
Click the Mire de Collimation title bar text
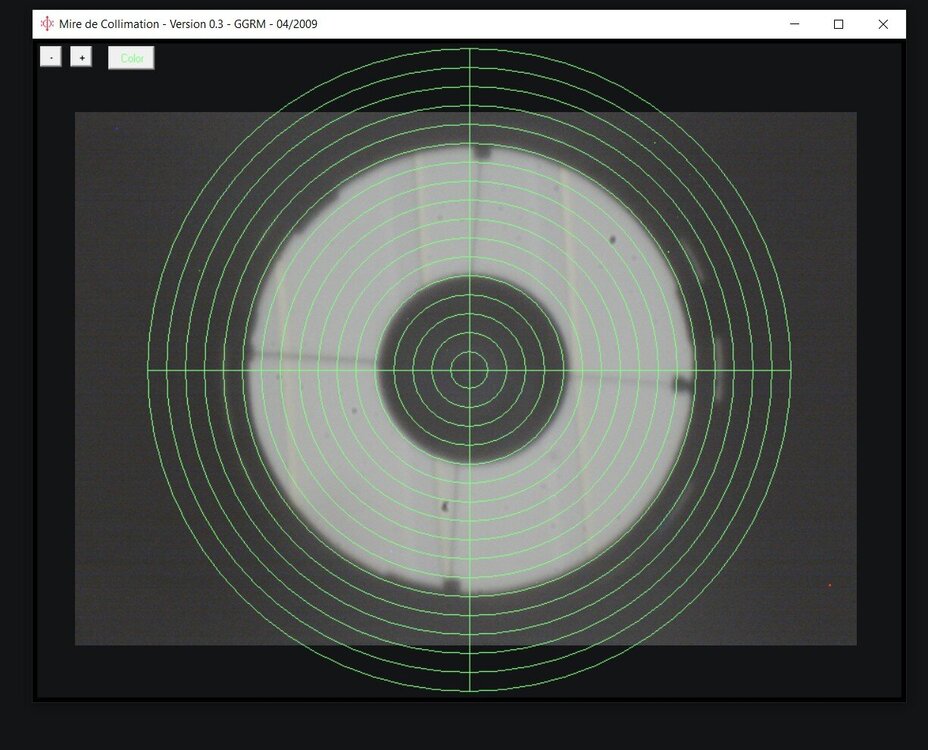click(x=188, y=24)
